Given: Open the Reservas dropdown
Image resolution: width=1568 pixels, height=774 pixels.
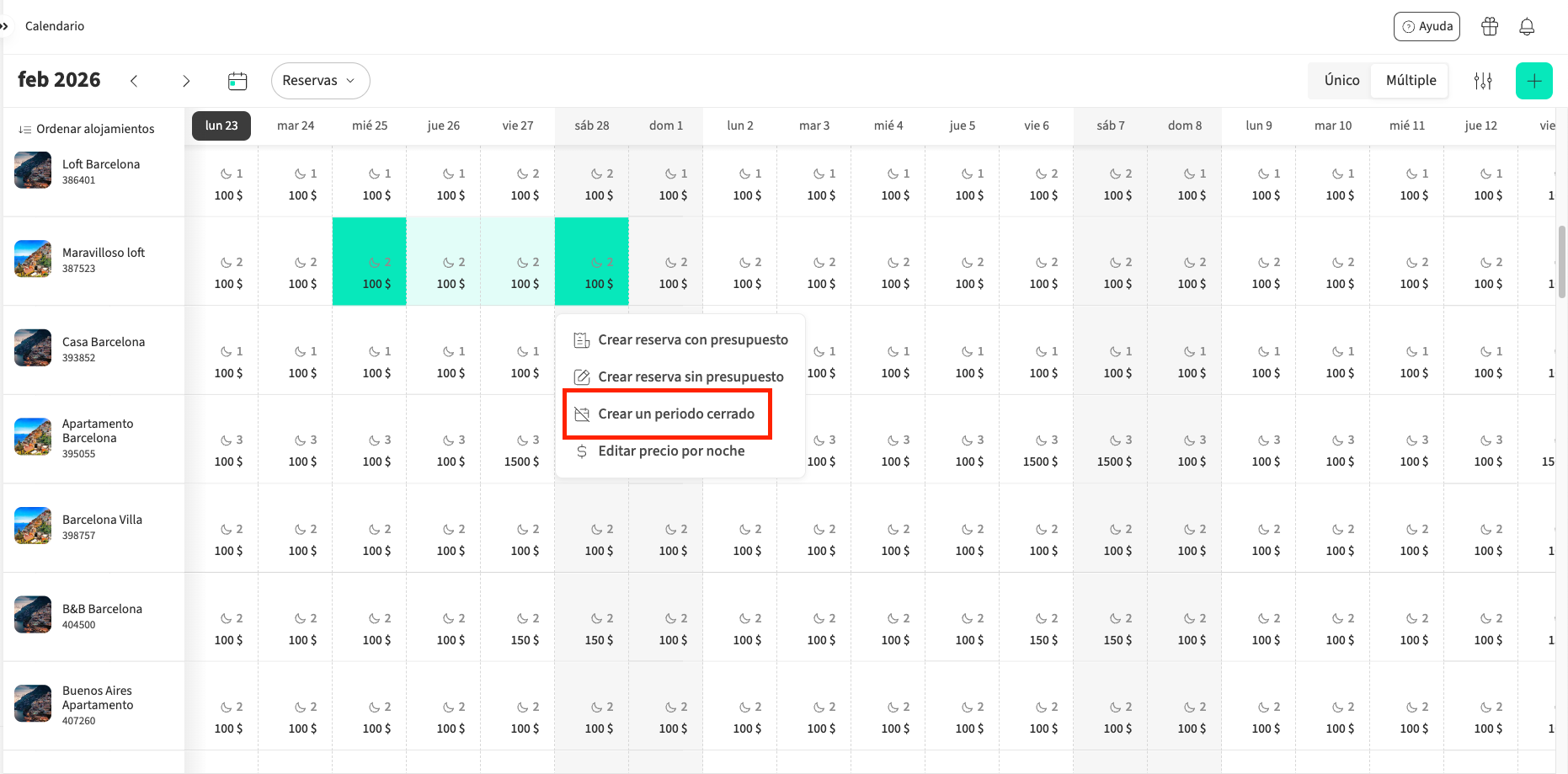Looking at the screenshot, I should [320, 81].
